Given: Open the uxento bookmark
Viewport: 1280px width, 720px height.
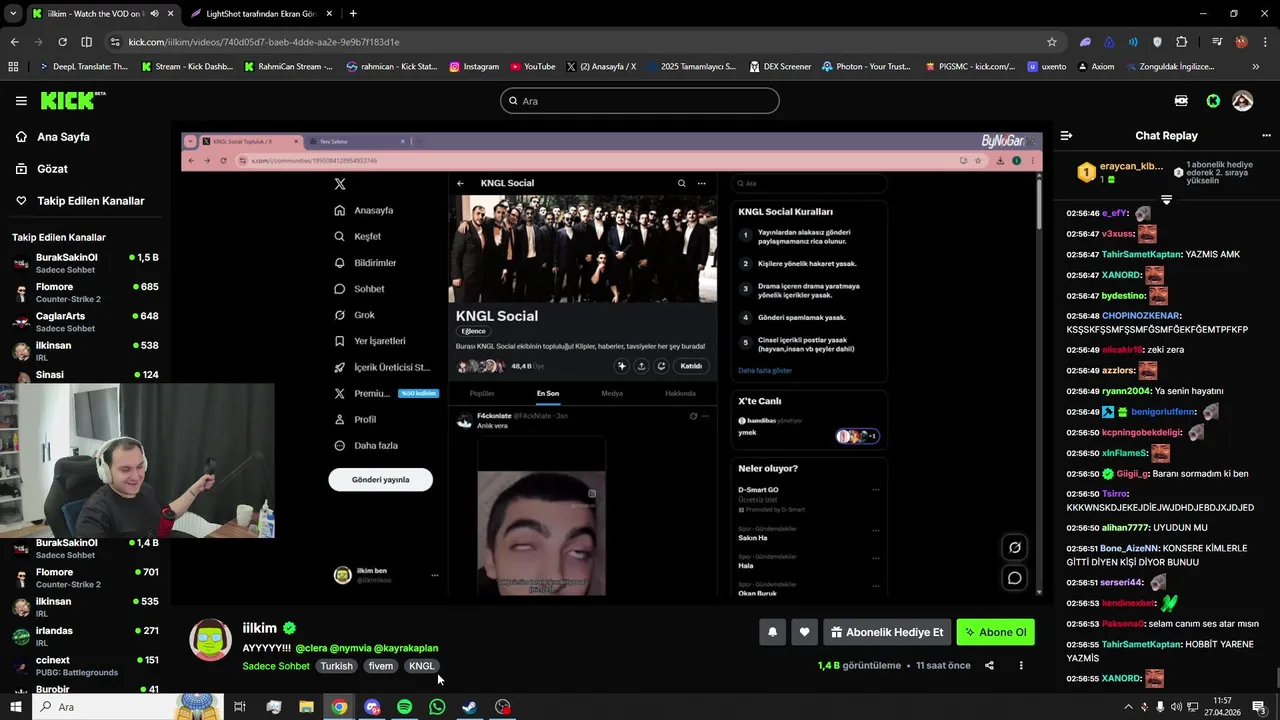Looking at the screenshot, I should pos(1046,67).
